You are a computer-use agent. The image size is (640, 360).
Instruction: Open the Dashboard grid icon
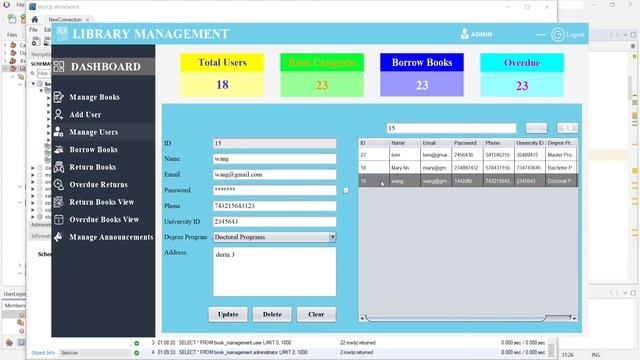[59, 67]
